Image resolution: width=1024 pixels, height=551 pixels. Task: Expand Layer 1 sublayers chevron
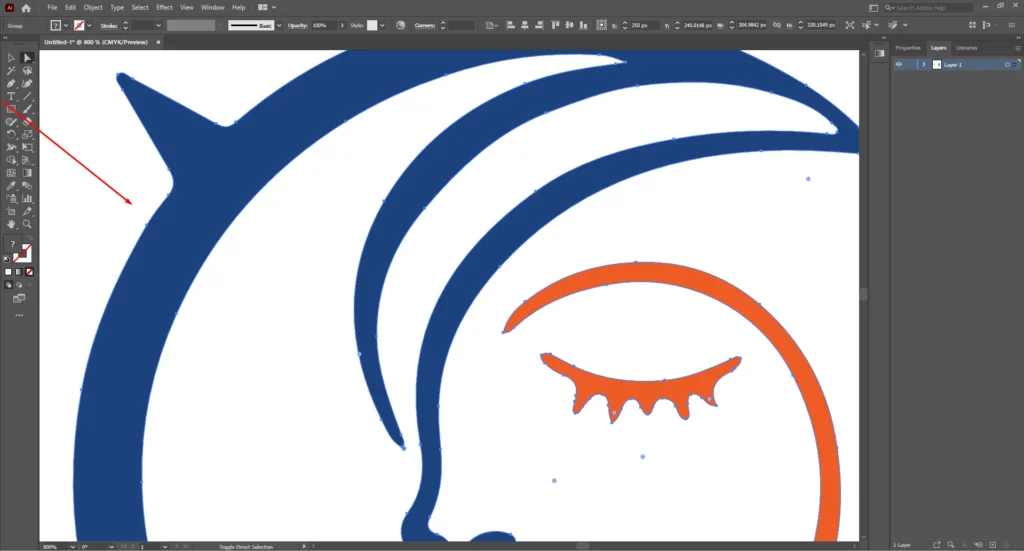point(923,65)
